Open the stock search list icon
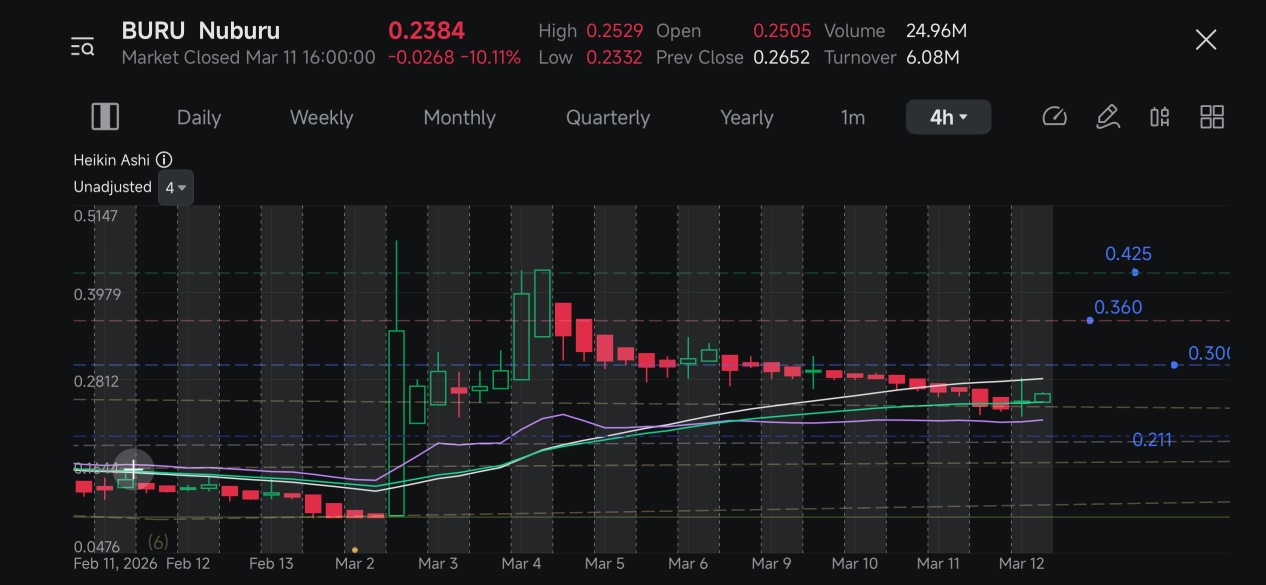This screenshot has width=1266, height=585. coord(82,46)
